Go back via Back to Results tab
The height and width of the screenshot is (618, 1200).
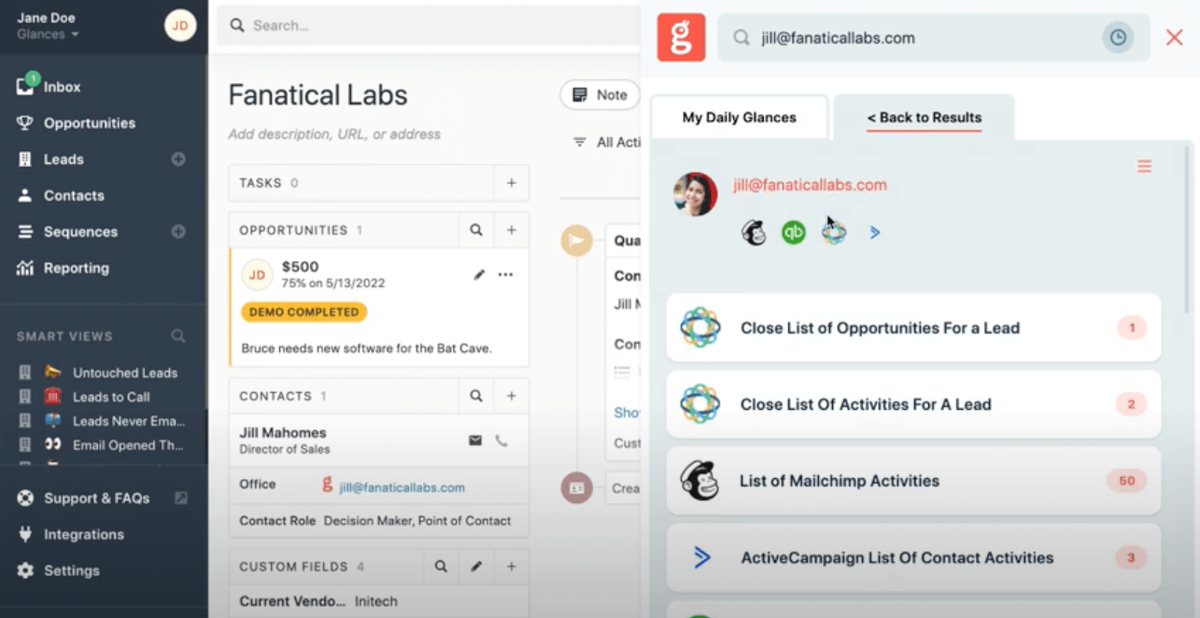pos(924,117)
